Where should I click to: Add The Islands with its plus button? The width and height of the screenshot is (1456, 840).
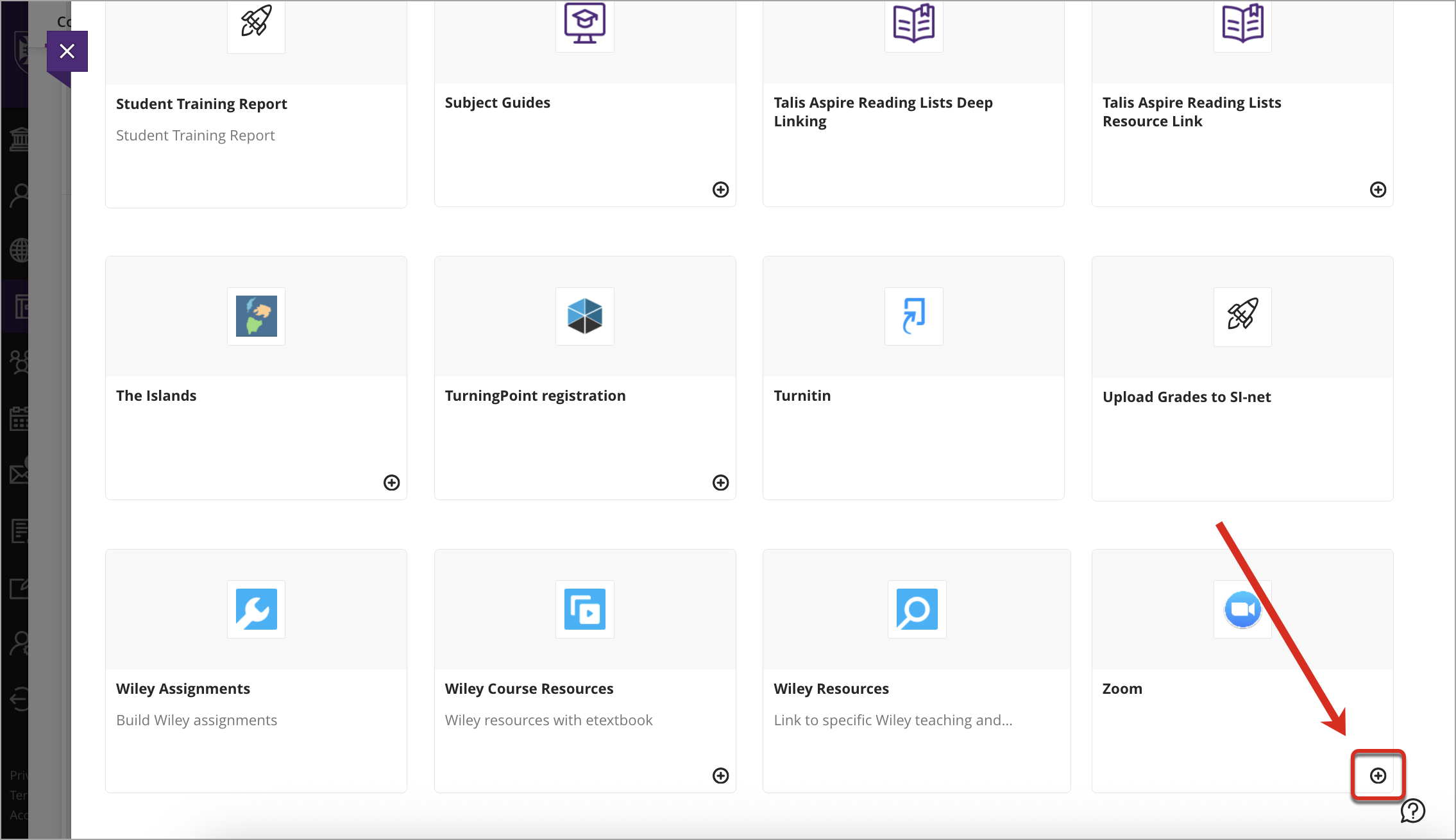(392, 483)
